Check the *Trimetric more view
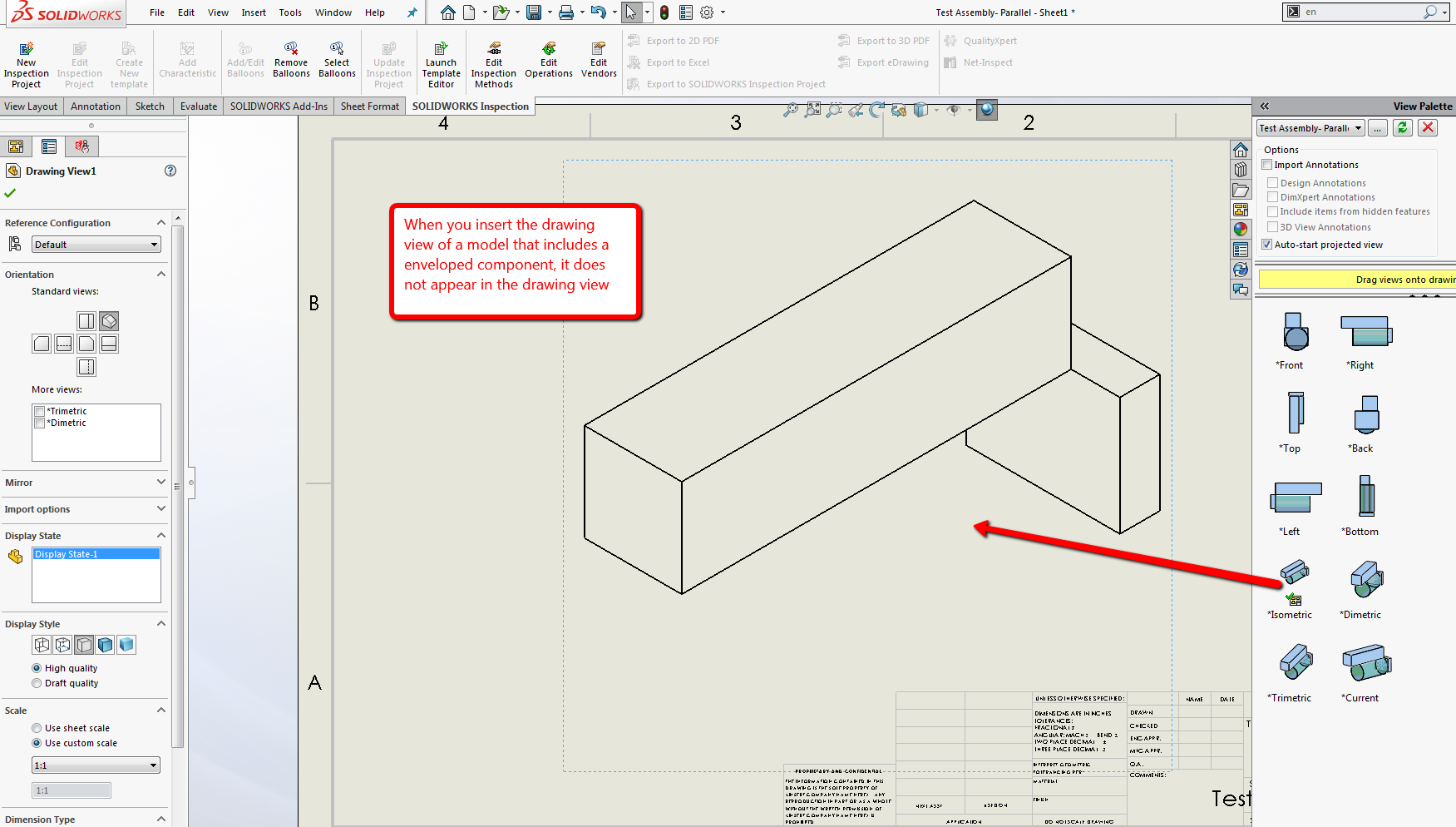 [39, 411]
